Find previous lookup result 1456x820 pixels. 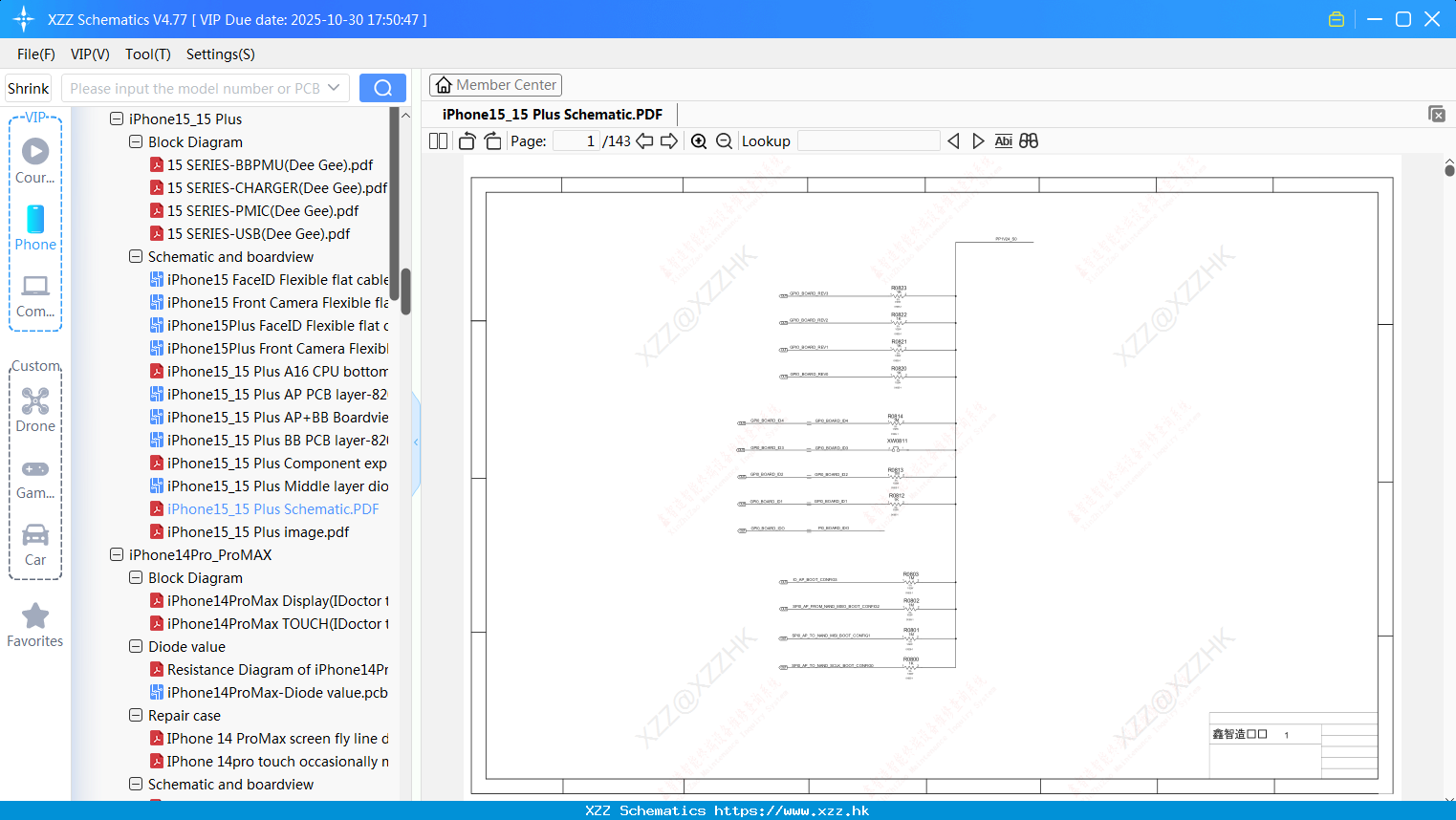pyautogui.click(x=953, y=140)
